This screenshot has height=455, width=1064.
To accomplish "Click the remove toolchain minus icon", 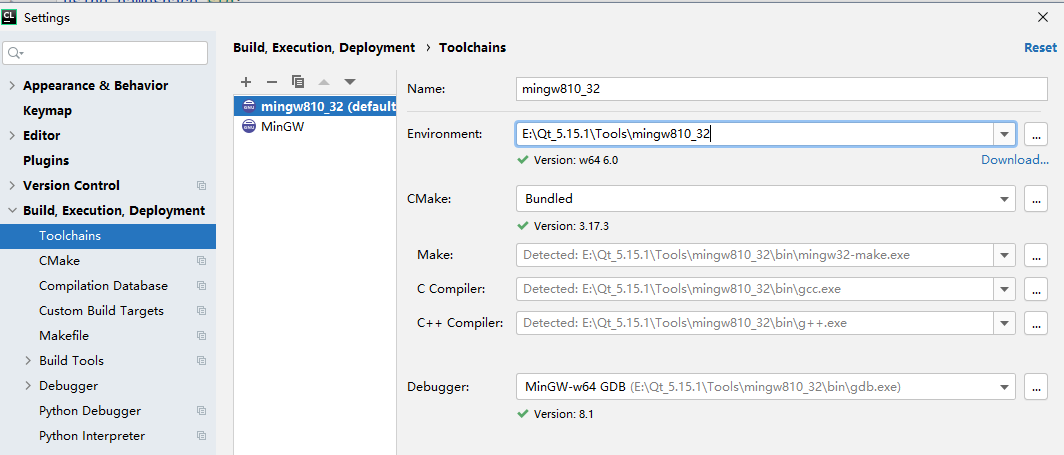I will [x=271, y=82].
